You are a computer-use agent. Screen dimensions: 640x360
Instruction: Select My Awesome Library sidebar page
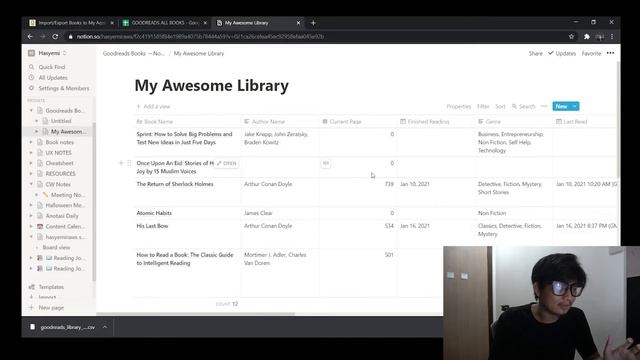tap(68, 131)
